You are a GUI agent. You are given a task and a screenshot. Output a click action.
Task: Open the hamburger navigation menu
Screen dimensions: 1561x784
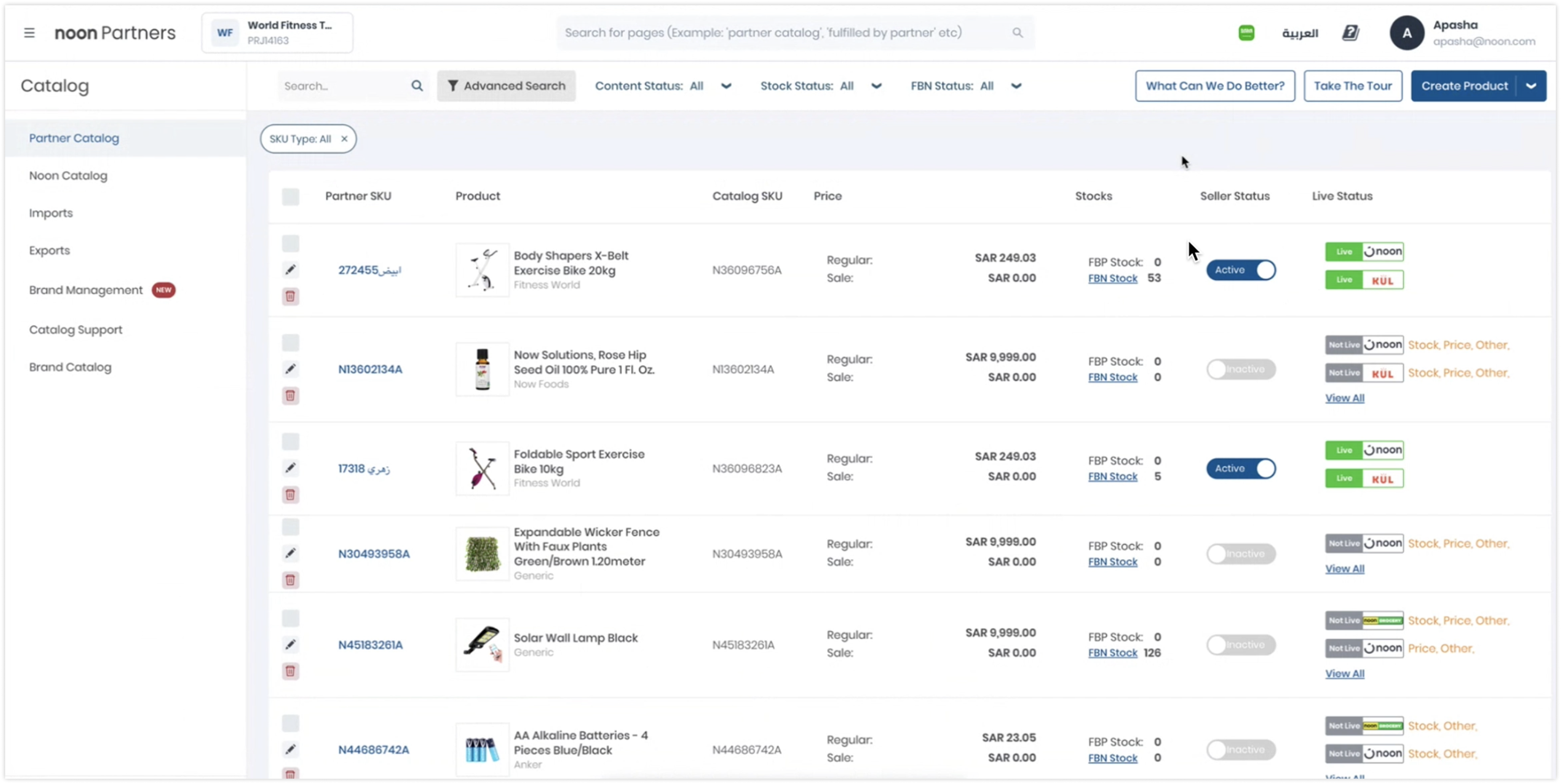[x=29, y=33]
